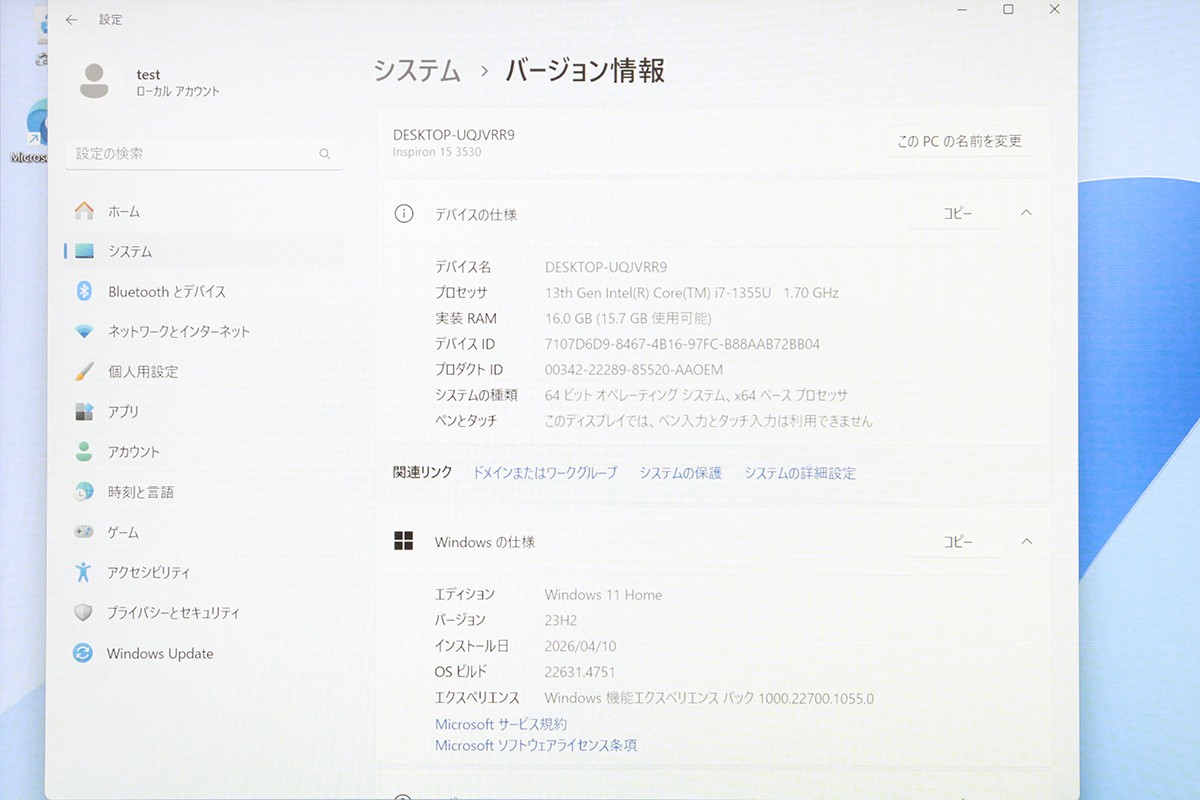Collapse the デバイスの仕様 section chevron
Screen dimensions: 1200x800
point(1027,212)
